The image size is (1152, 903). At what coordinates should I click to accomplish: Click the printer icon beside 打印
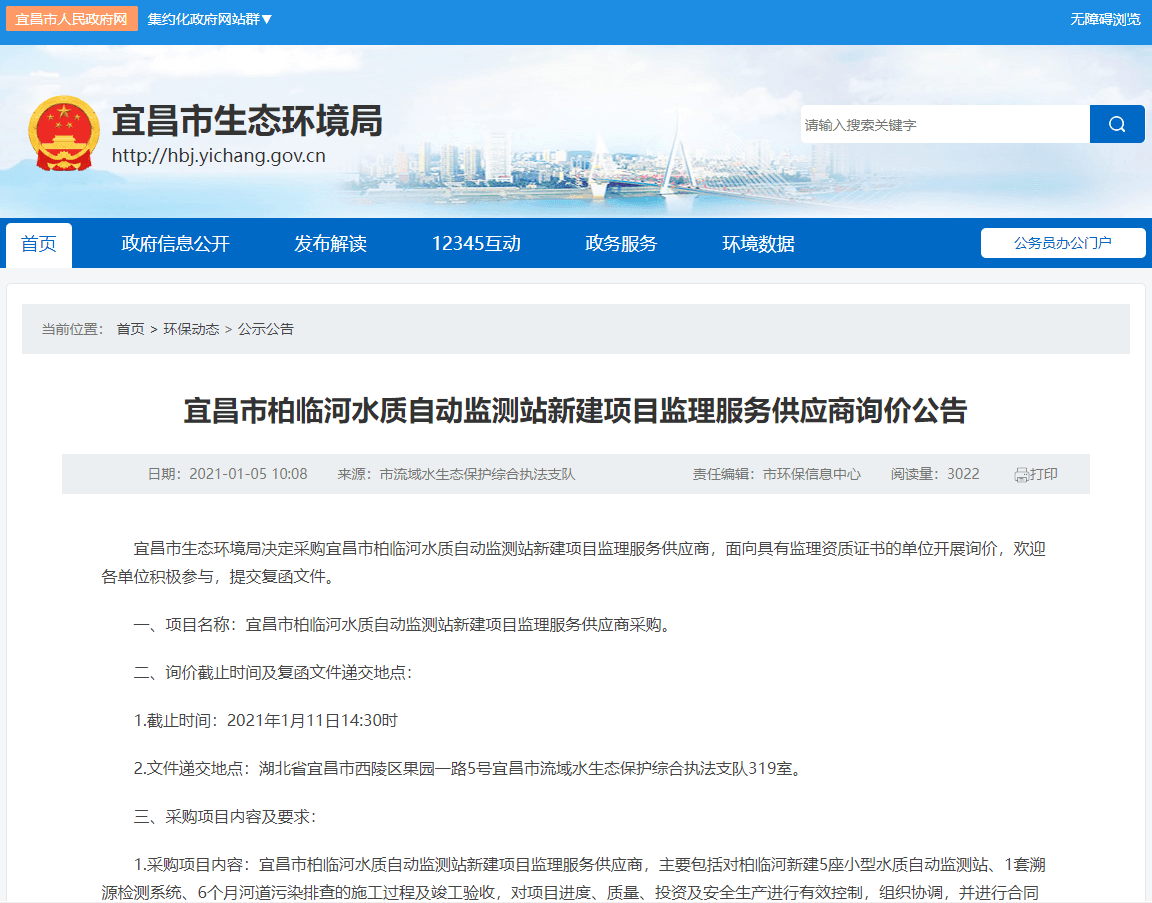point(1021,475)
